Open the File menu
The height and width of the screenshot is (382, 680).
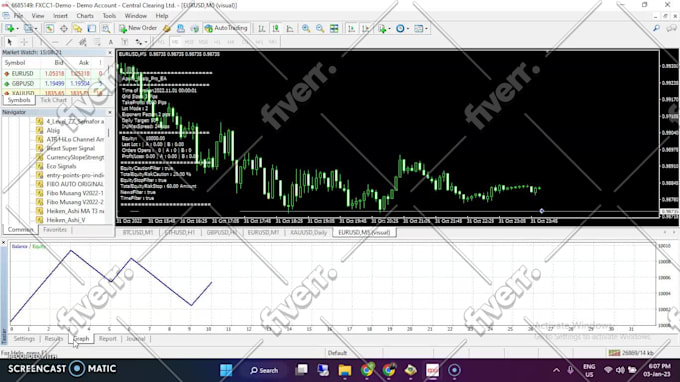[x=18, y=16]
